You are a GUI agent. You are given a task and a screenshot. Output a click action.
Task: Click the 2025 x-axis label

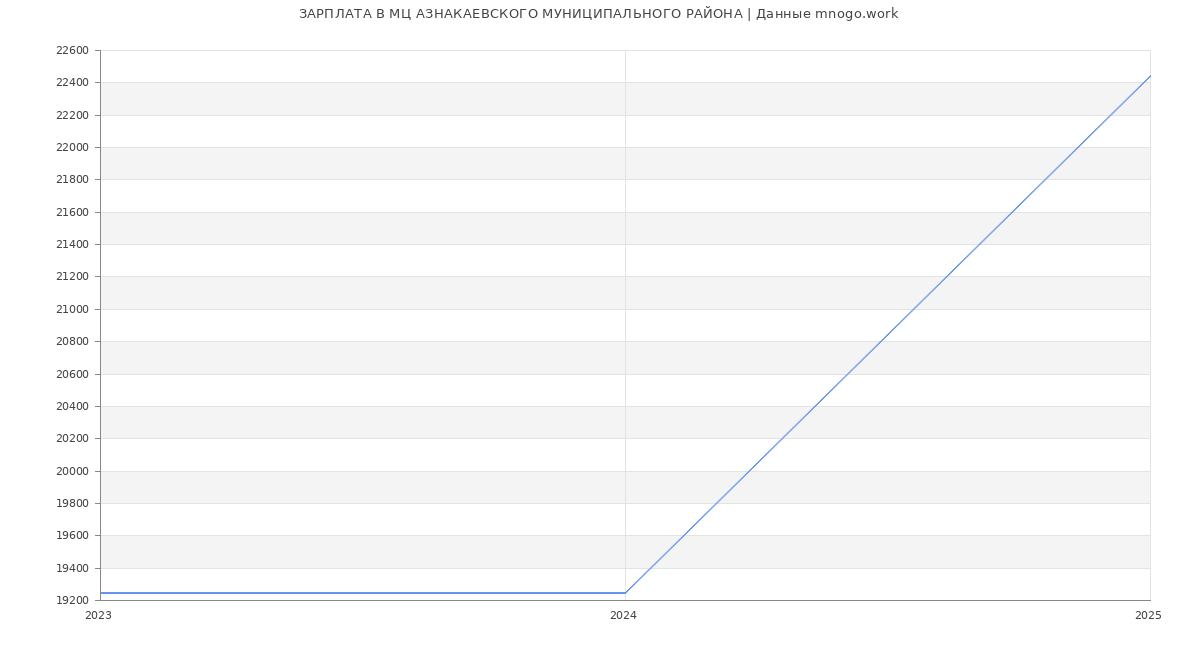pos(1148,616)
